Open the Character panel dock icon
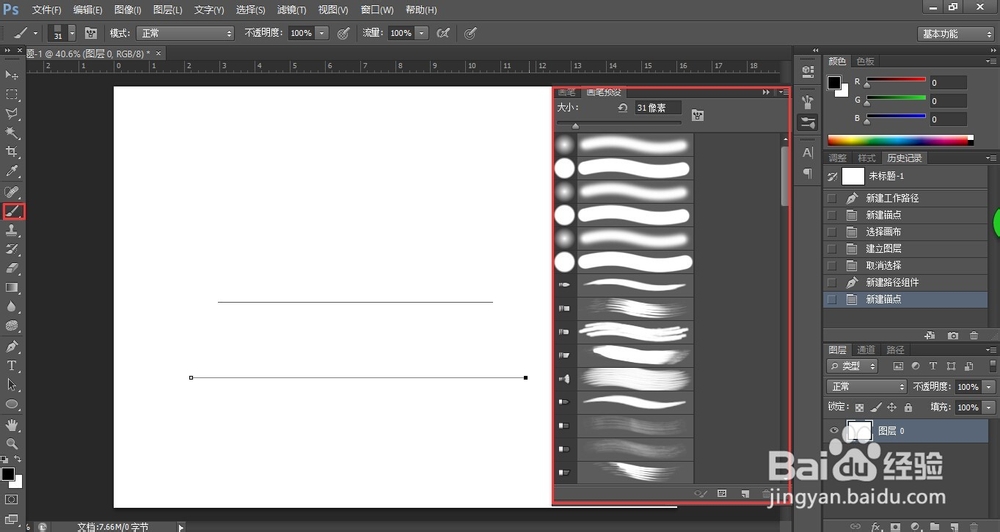This screenshot has height=532, width=1000. (807, 152)
